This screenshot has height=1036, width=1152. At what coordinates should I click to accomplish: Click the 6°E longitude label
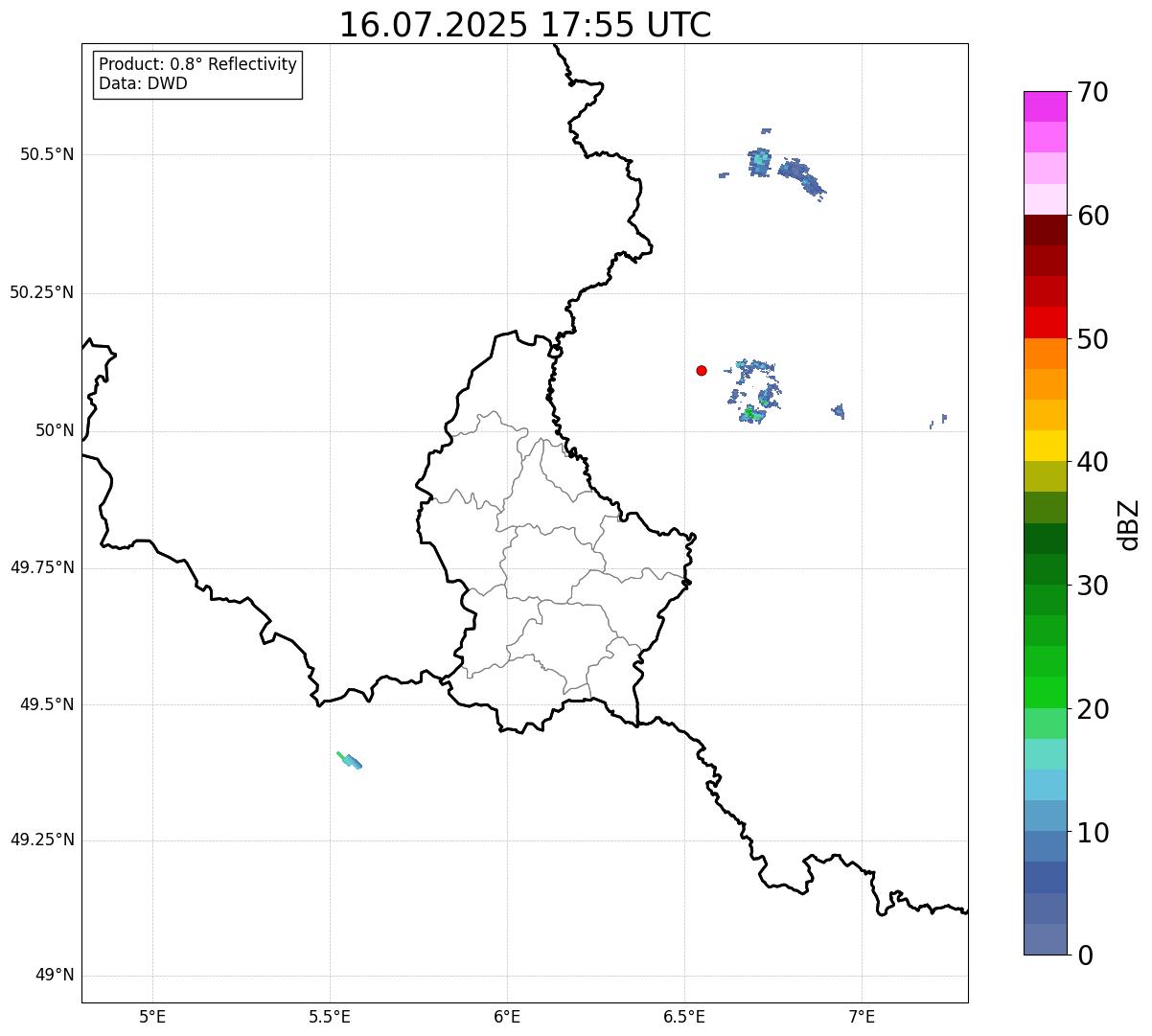coord(507,1016)
